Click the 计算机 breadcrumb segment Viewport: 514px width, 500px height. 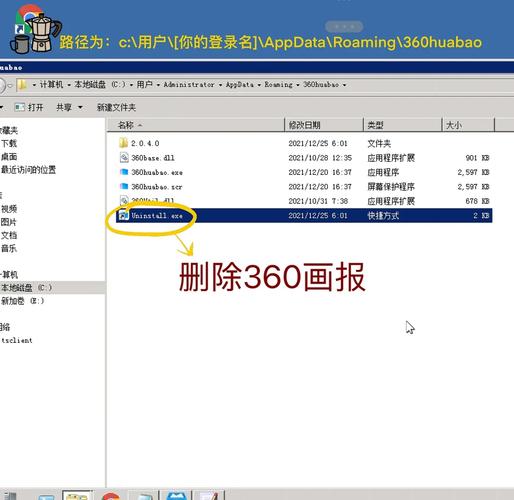tap(51, 85)
